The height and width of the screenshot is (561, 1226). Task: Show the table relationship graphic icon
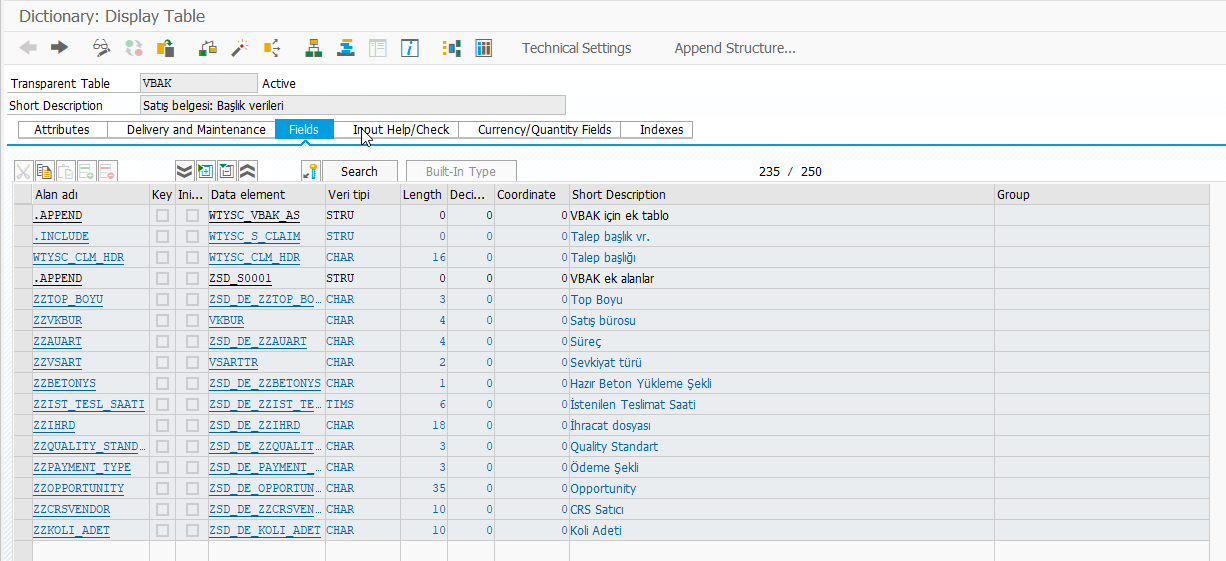pos(452,48)
